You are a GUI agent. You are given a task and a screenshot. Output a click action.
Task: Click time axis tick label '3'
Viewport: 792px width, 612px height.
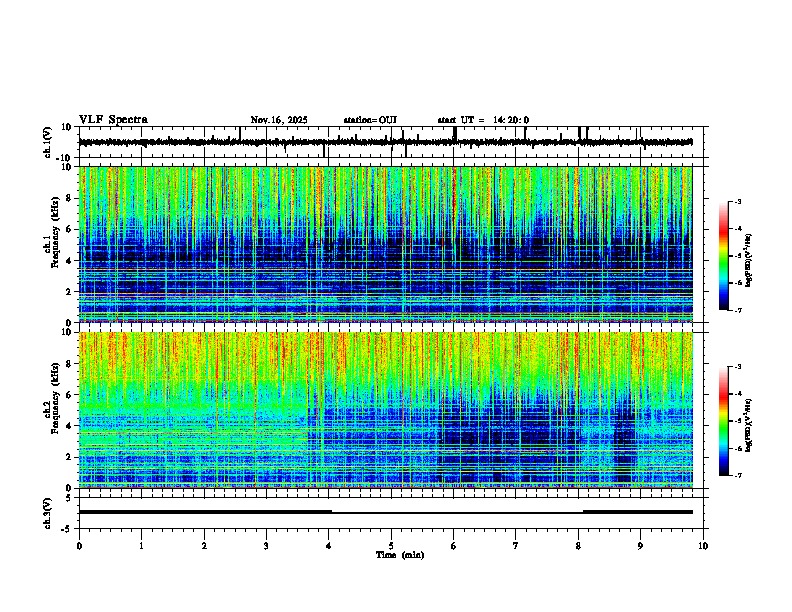[266, 546]
